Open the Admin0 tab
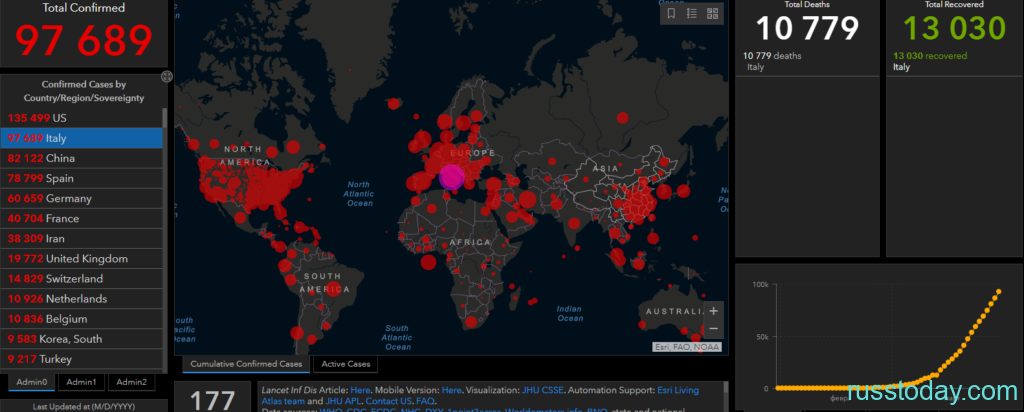The image size is (1024, 412). [x=31, y=382]
